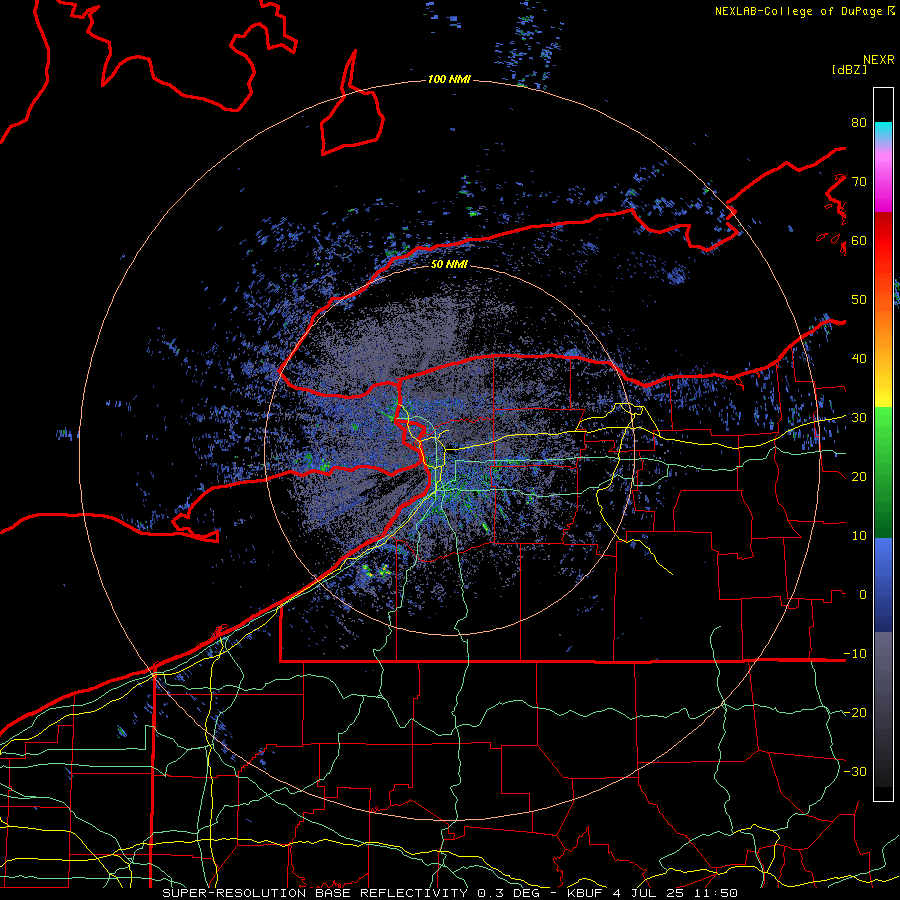
Task: Click the -30 value on the dBZ scale
Action: 855,772
